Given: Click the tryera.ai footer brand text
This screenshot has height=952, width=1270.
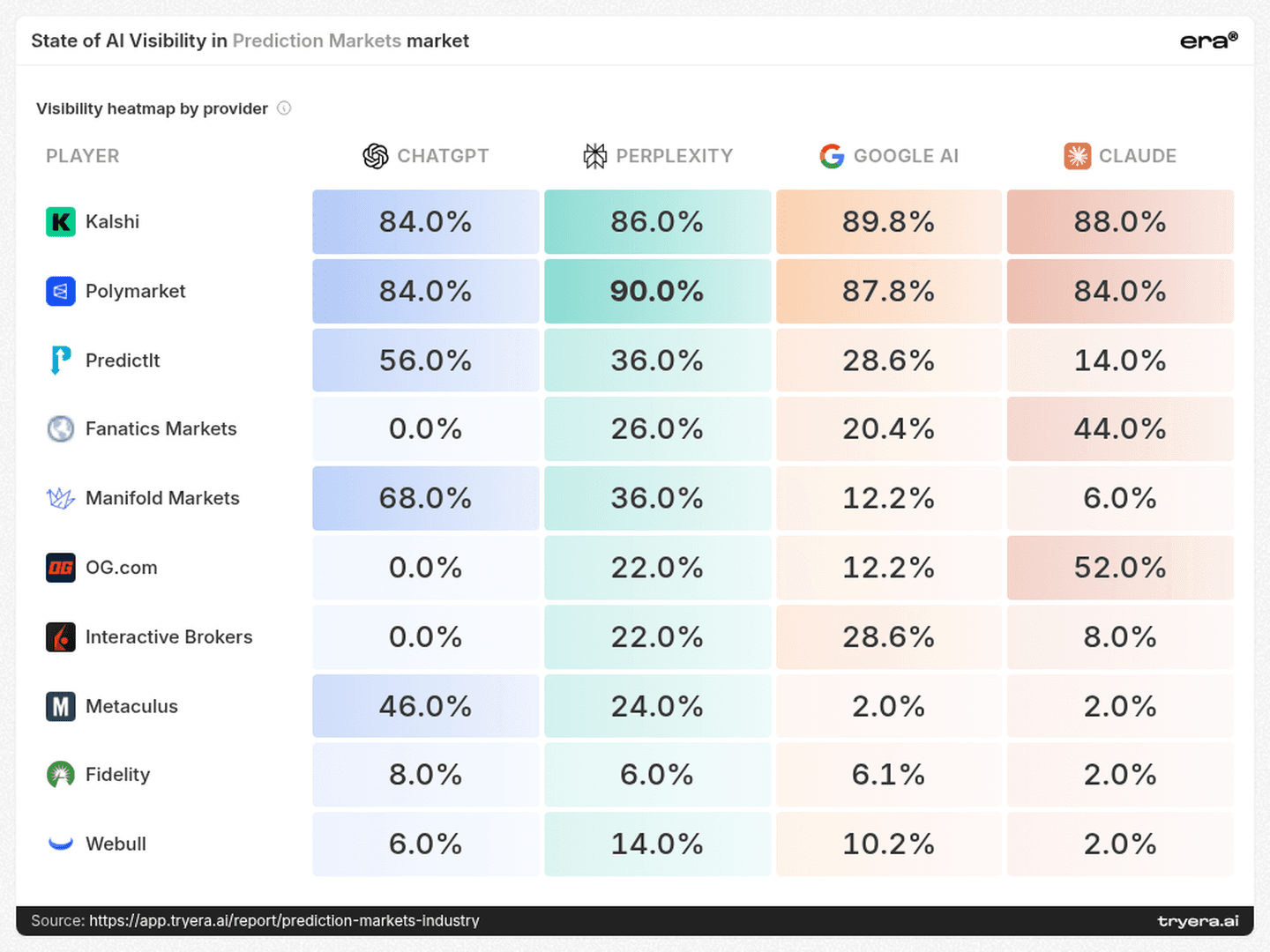Looking at the screenshot, I should [1199, 921].
